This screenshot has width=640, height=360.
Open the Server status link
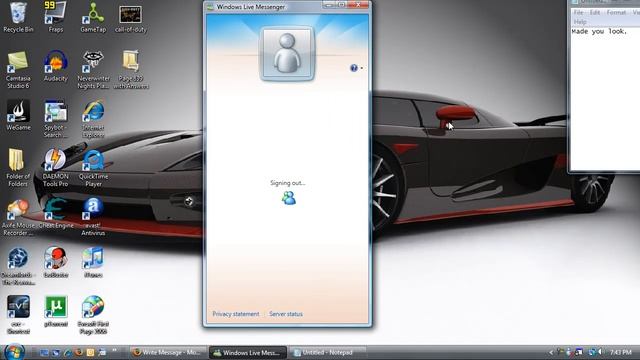tap(286, 314)
